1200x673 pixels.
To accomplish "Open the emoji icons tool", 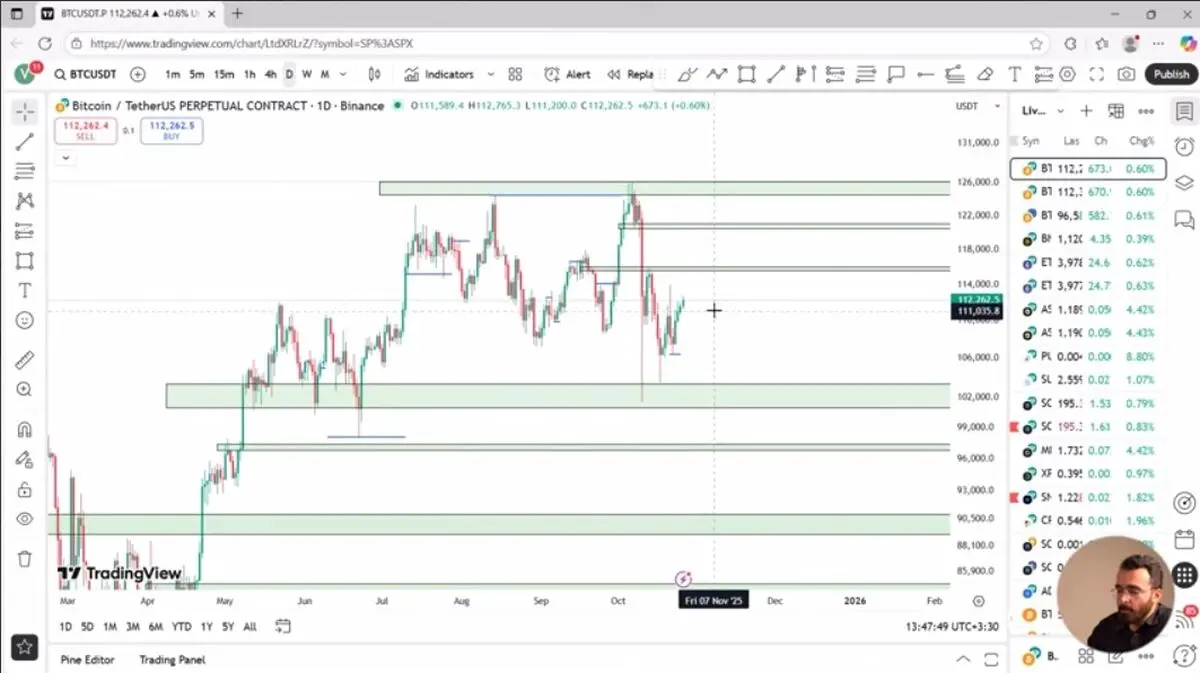I will pyautogui.click(x=25, y=320).
